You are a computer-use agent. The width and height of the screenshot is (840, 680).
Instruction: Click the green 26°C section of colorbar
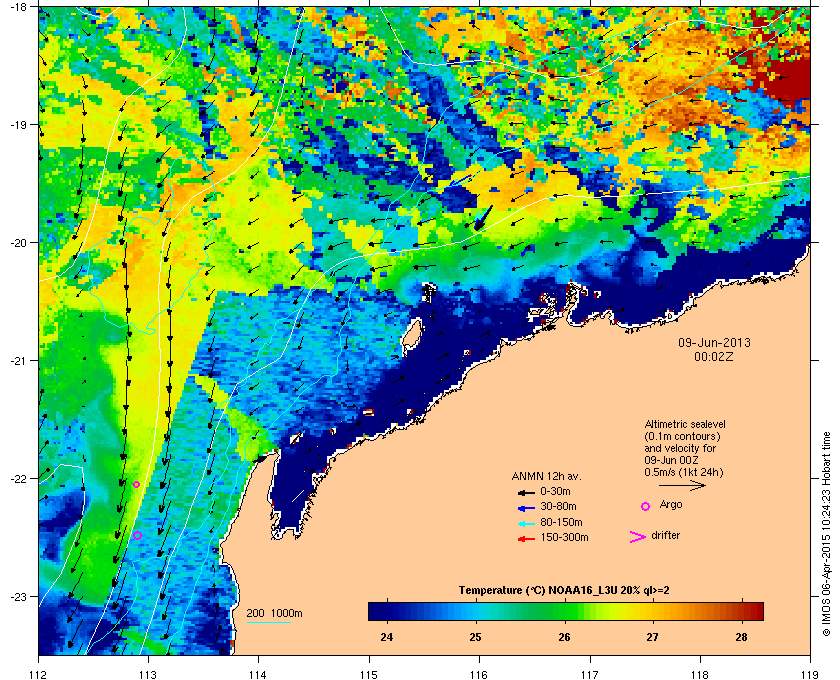[x=564, y=611]
